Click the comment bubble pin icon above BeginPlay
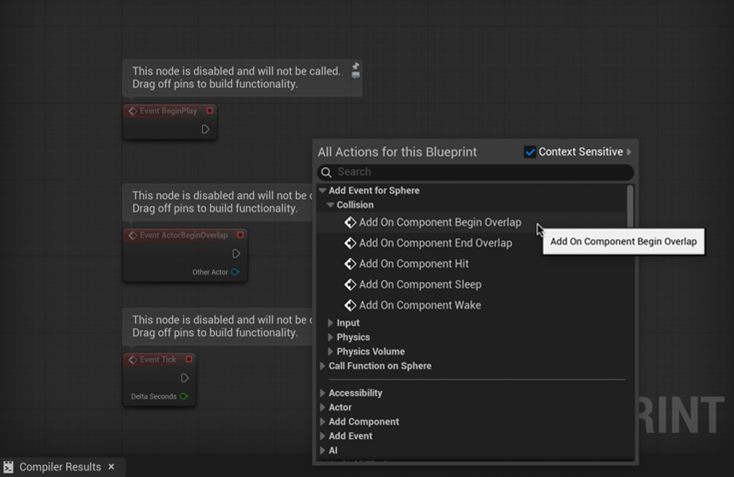The width and height of the screenshot is (734, 477). (x=355, y=70)
